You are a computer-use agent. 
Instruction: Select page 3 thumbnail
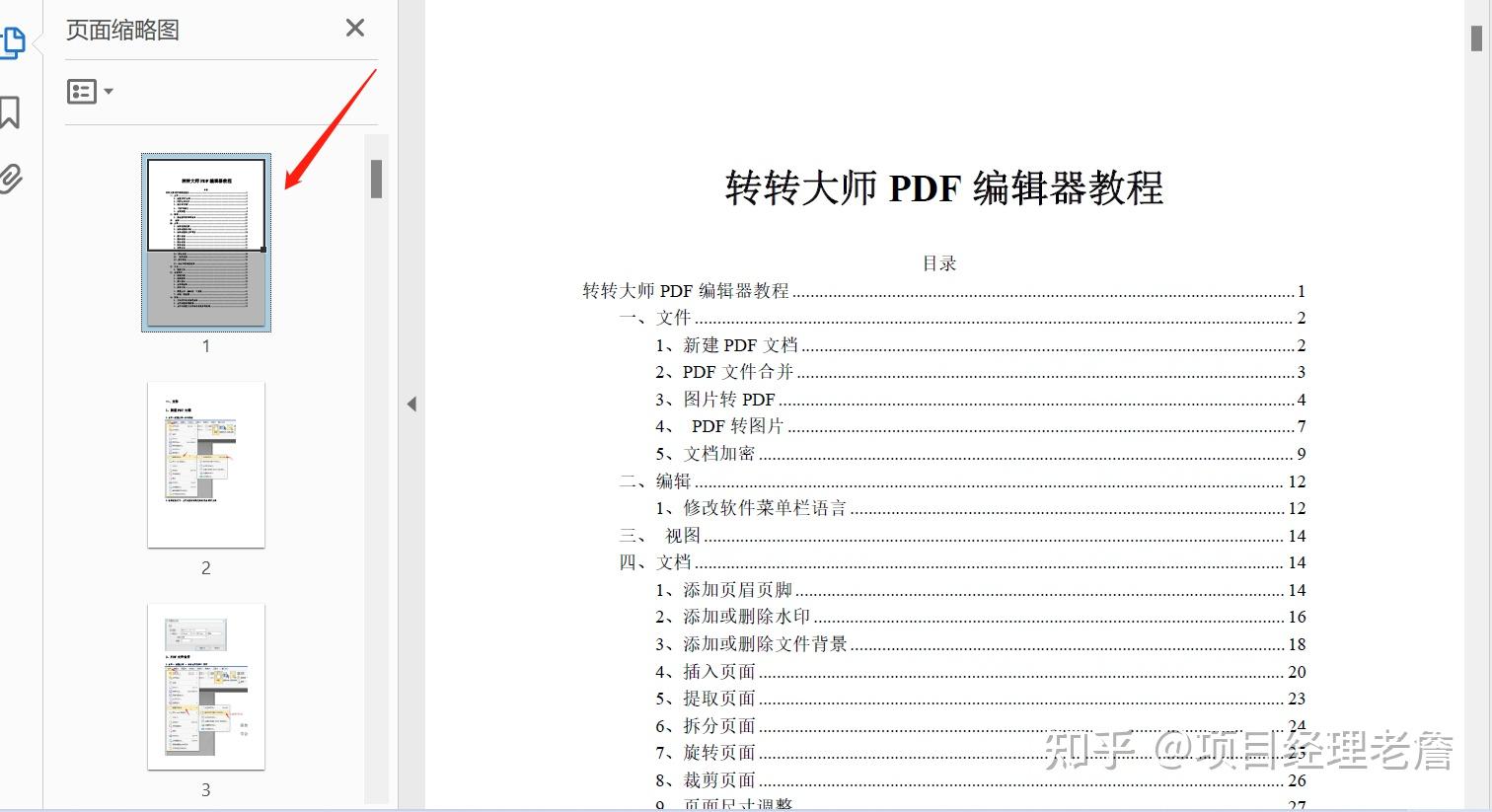click(x=206, y=687)
